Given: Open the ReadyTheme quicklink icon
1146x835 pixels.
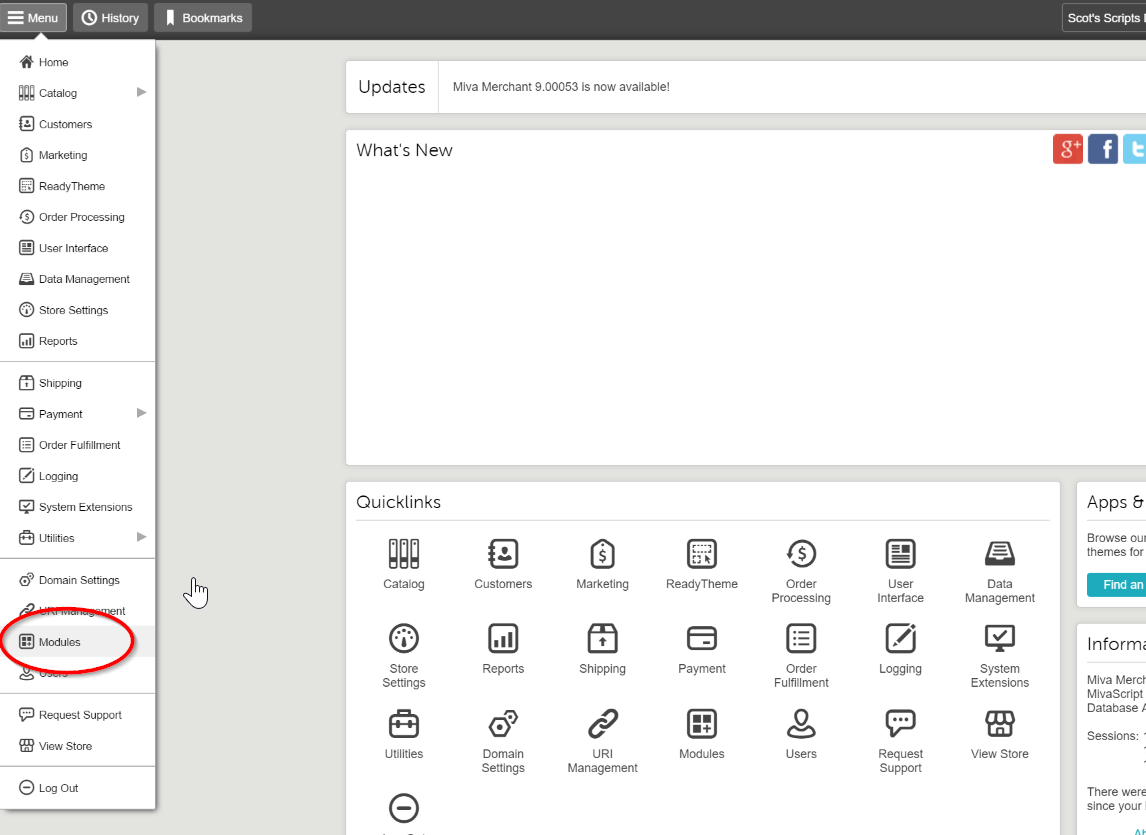Looking at the screenshot, I should (x=702, y=553).
